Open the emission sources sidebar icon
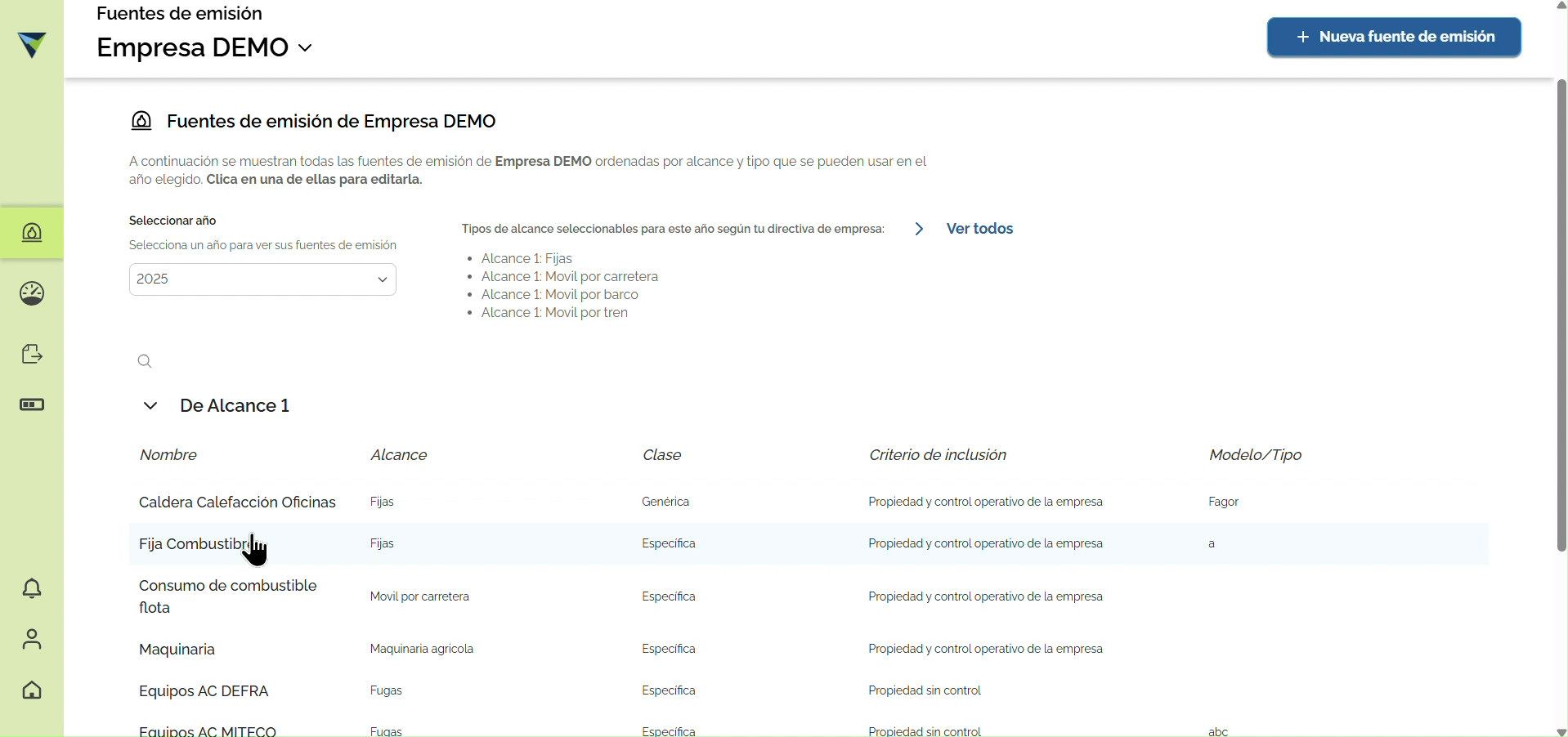The height and width of the screenshot is (737, 1568). [x=32, y=234]
